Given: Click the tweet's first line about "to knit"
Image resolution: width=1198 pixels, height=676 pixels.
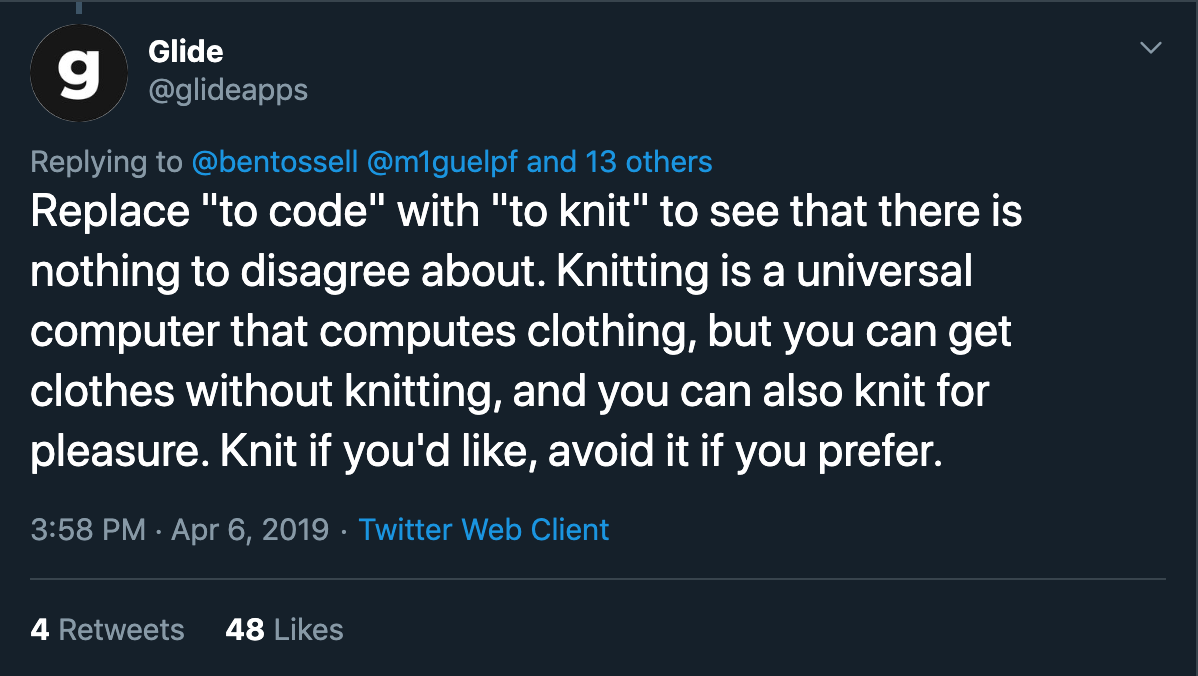Looking at the screenshot, I should pyautogui.click(x=525, y=214).
